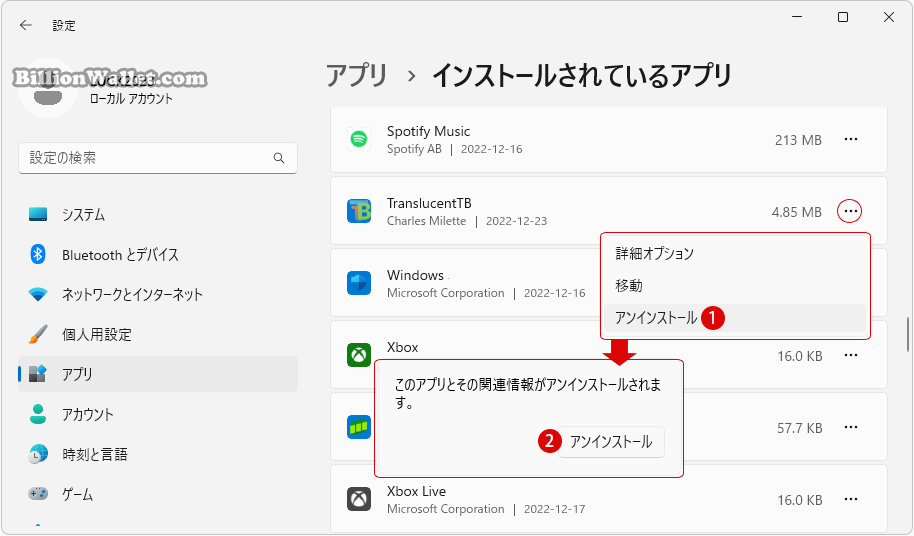
Task: Click the TranslucentTB app icon
Action: (x=359, y=211)
